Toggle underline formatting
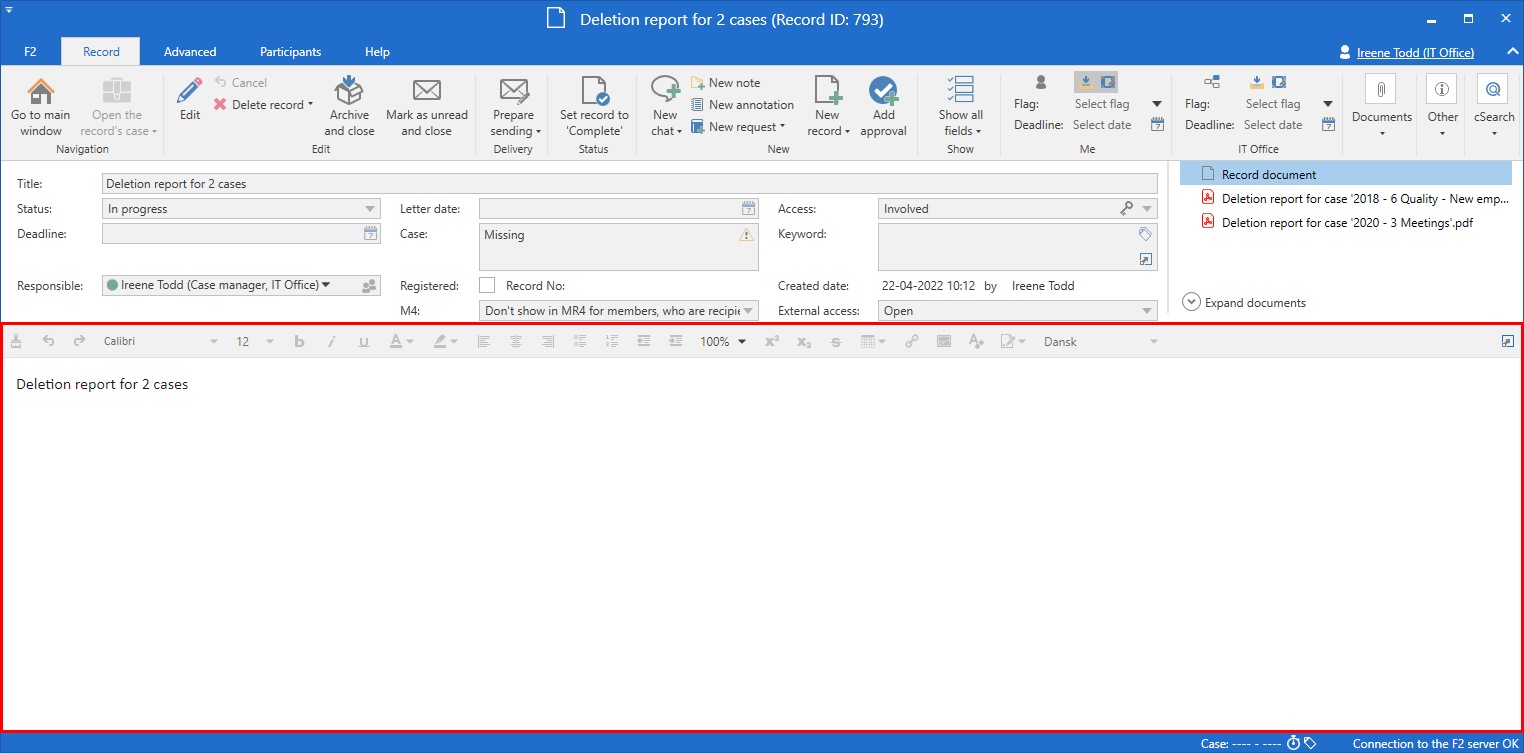1524x753 pixels. [x=363, y=341]
